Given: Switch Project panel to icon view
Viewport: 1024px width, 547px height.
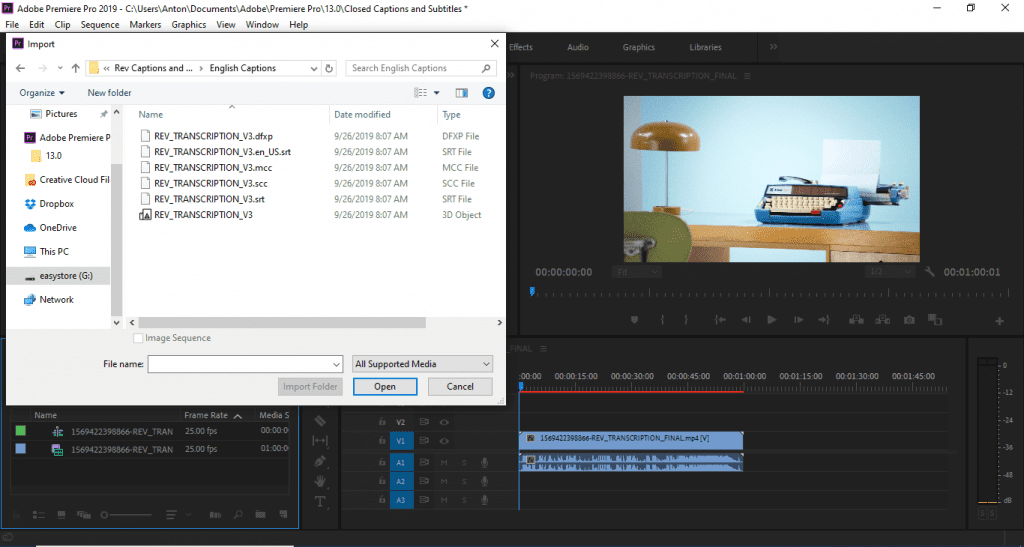Looking at the screenshot, I should tap(61, 515).
